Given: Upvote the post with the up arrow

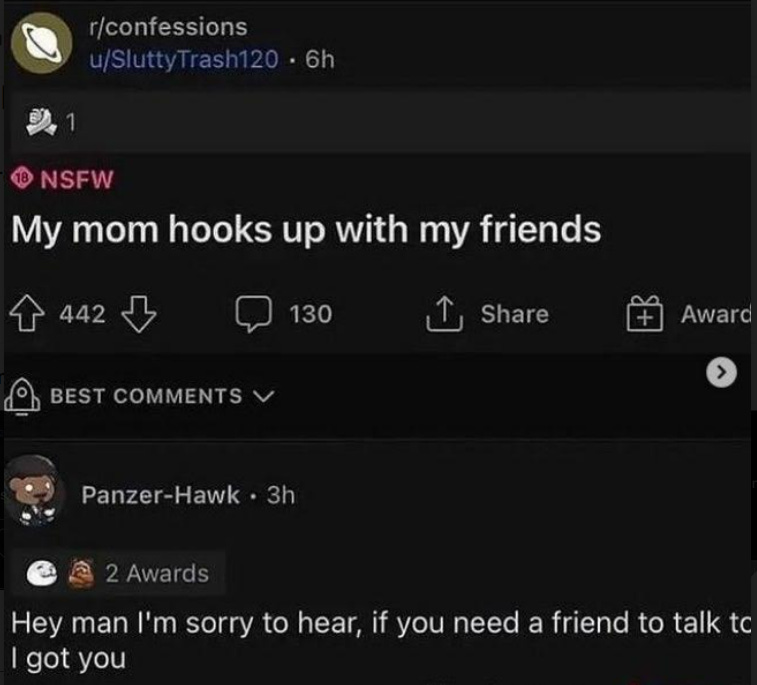Looking at the screenshot, I should coord(27,313).
